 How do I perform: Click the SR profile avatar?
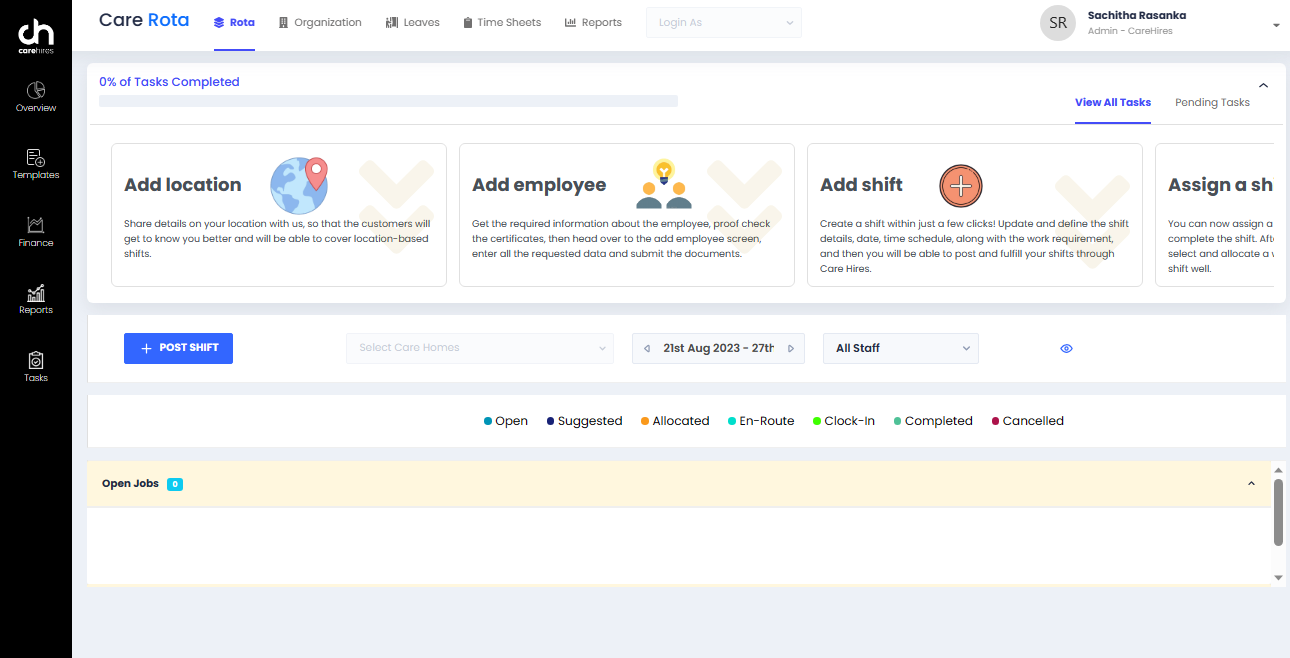tap(1058, 22)
